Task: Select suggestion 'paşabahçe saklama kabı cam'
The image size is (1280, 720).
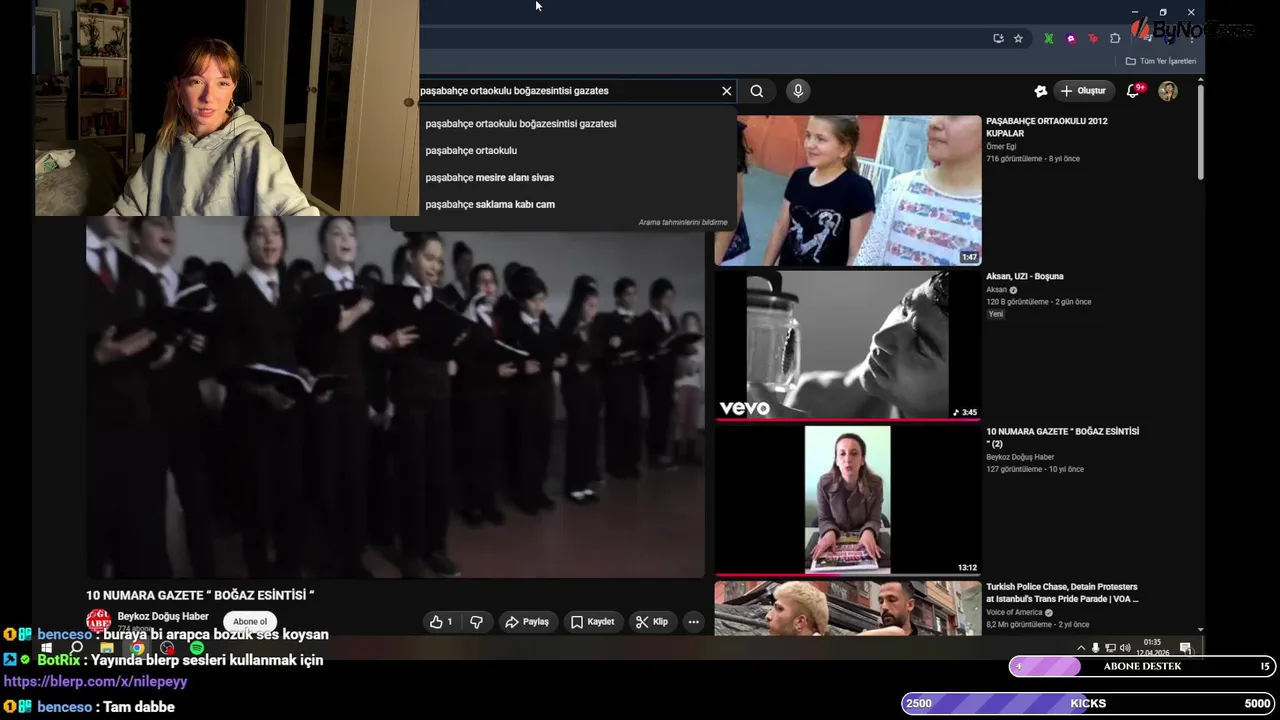Action: pyautogui.click(x=490, y=205)
